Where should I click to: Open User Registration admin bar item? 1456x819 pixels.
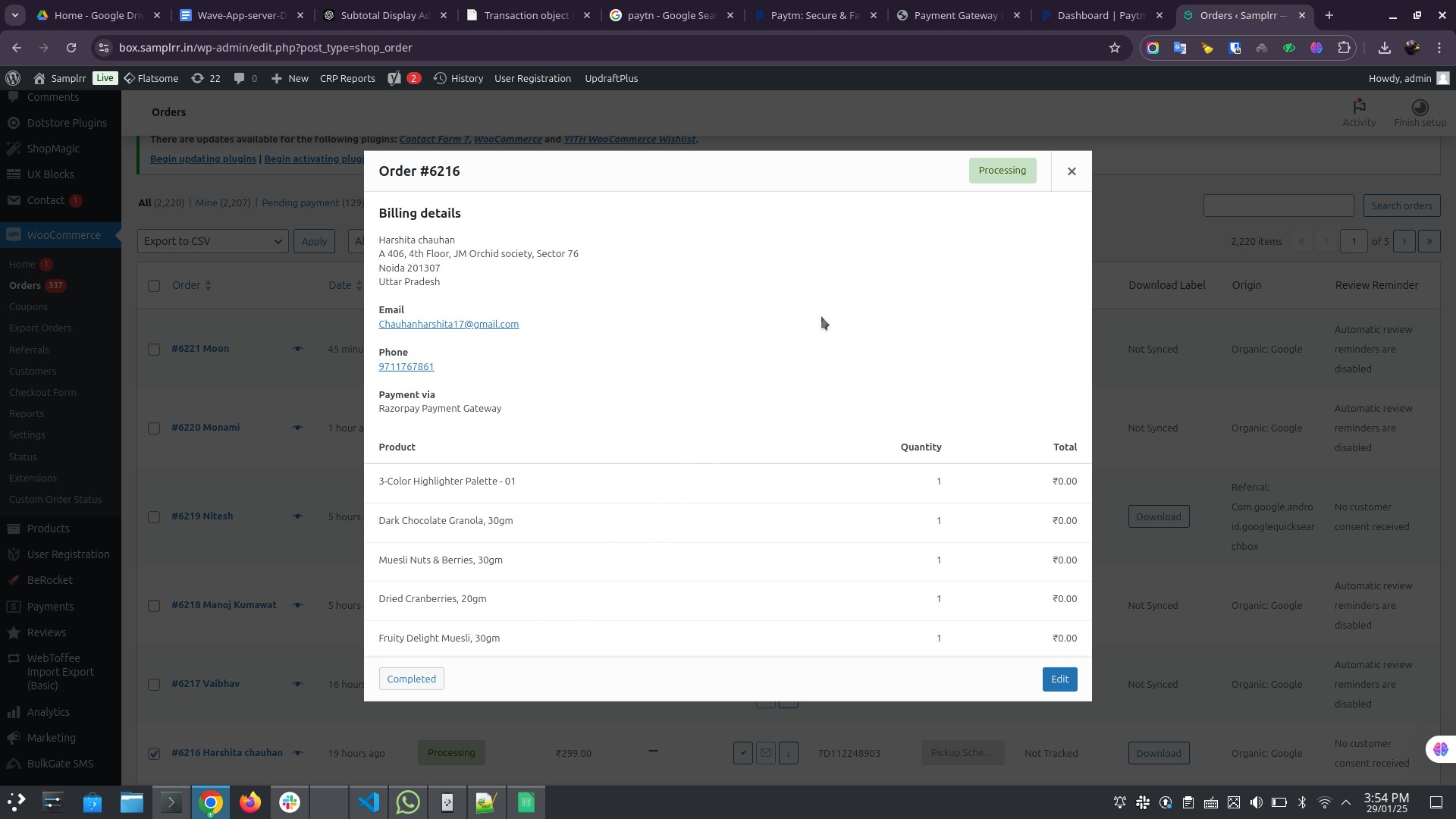[532, 78]
